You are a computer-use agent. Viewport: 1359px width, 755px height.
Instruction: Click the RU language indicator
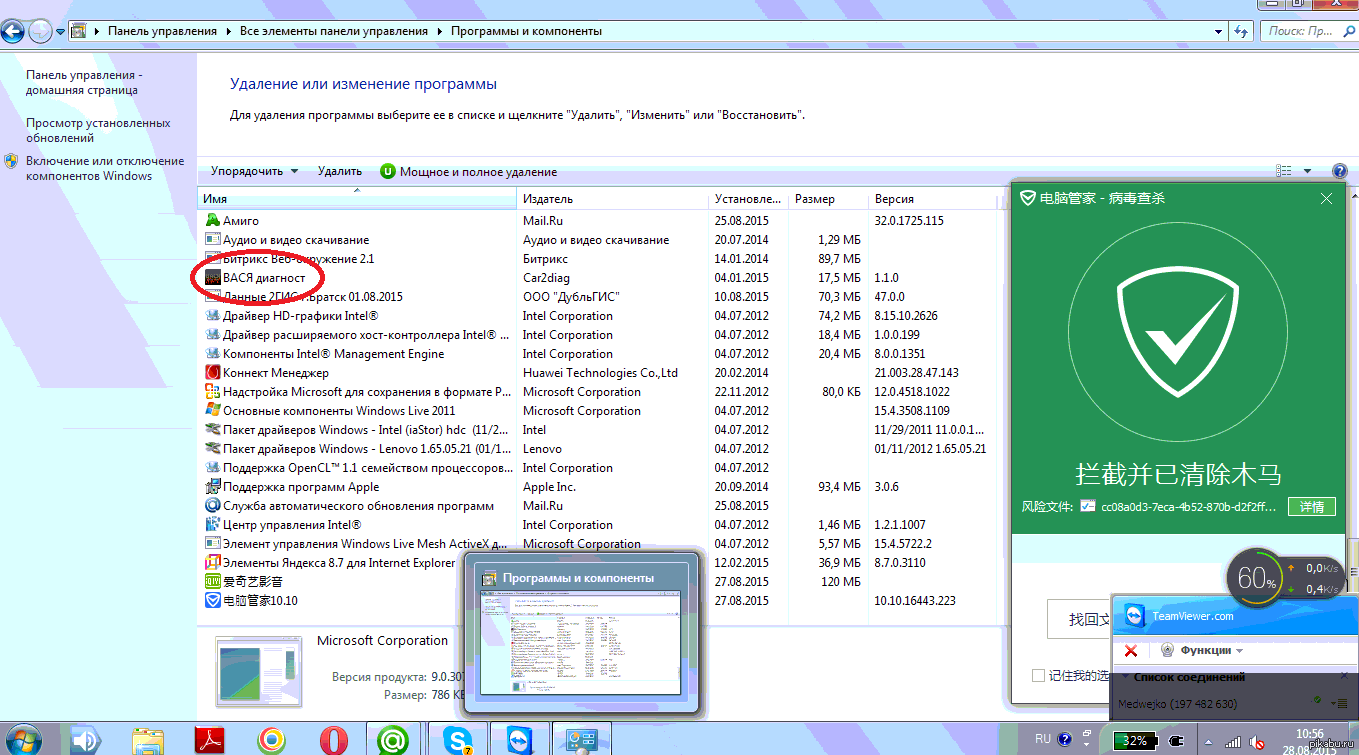[x=1043, y=740]
